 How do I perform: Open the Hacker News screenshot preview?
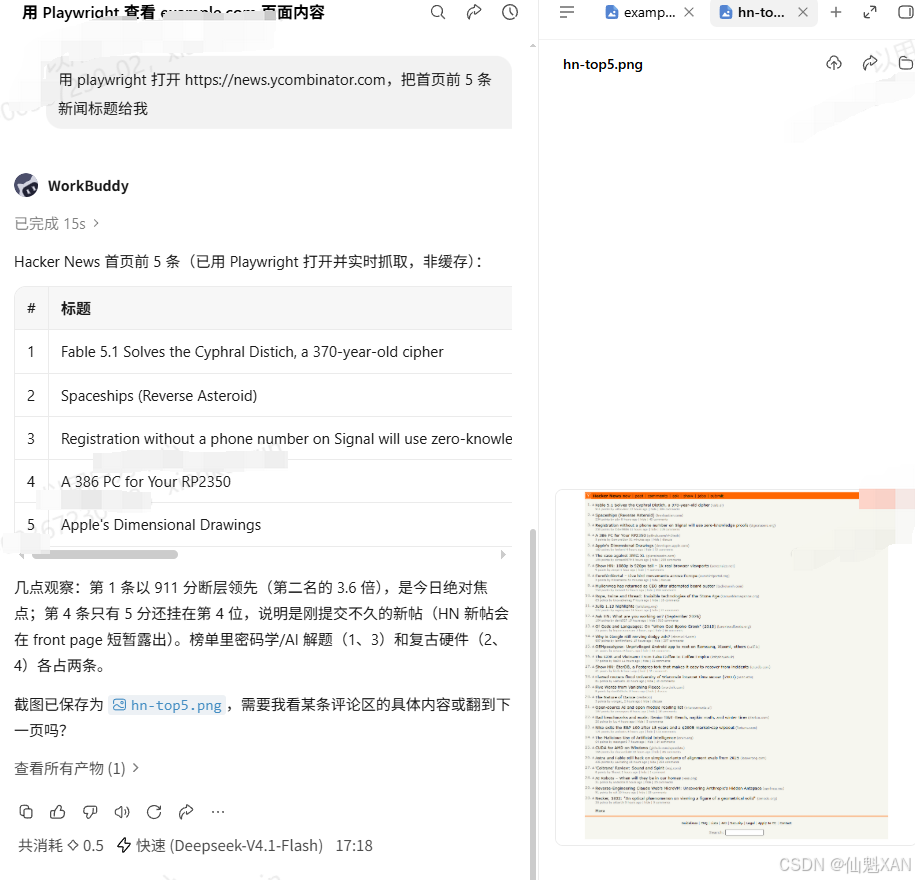[x=736, y=666]
